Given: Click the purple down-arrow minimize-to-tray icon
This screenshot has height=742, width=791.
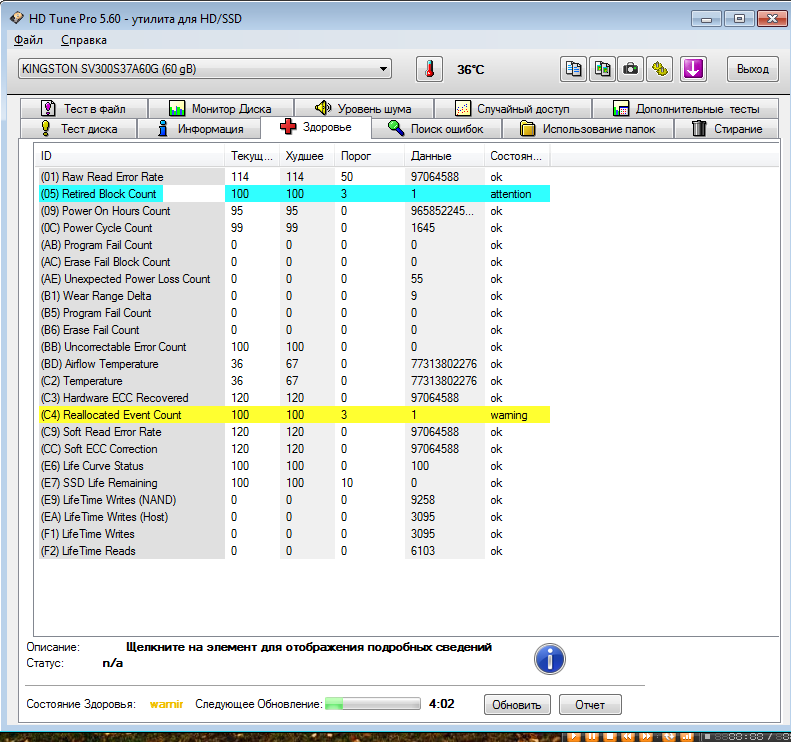Looking at the screenshot, I should click(x=693, y=69).
